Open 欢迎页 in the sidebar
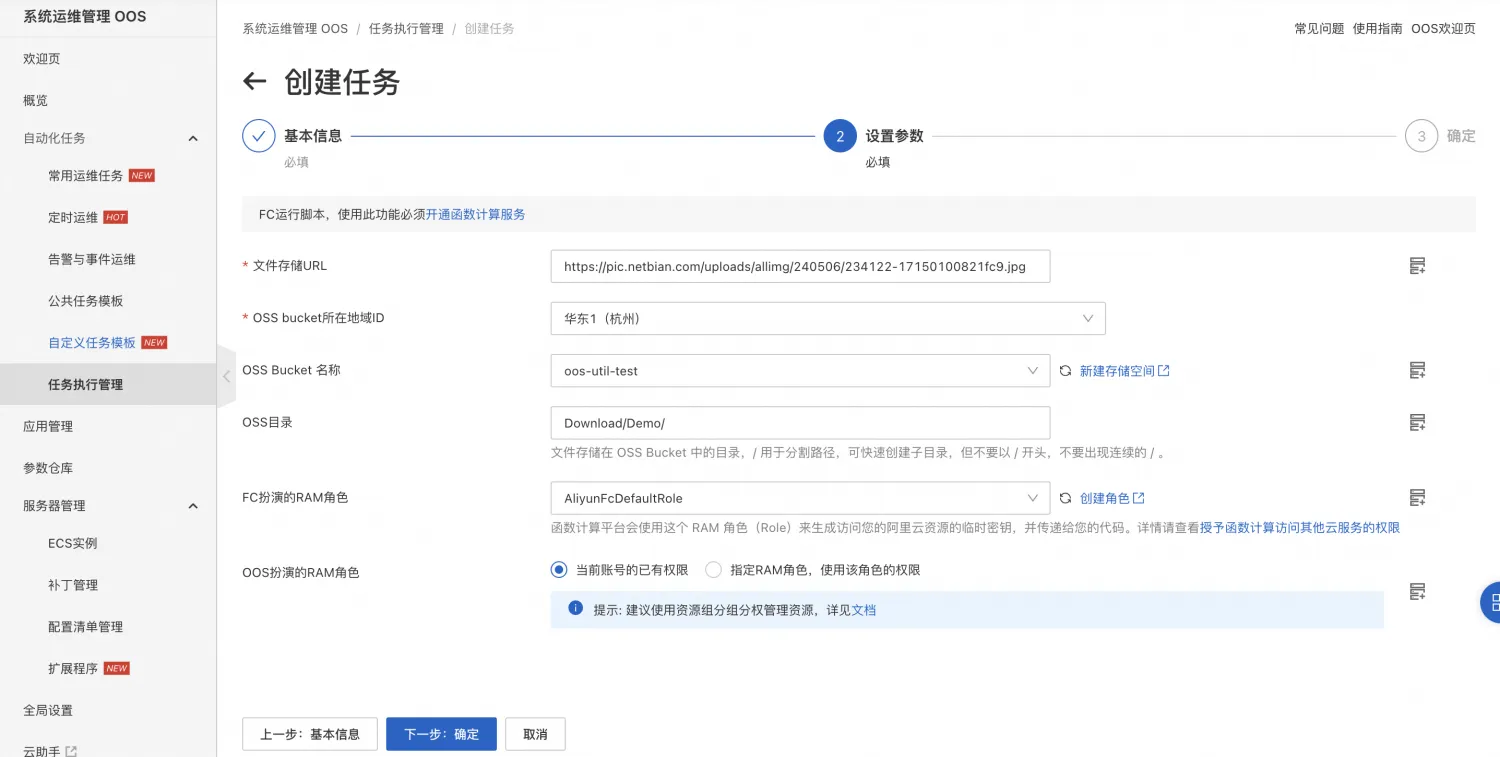 (42, 59)
